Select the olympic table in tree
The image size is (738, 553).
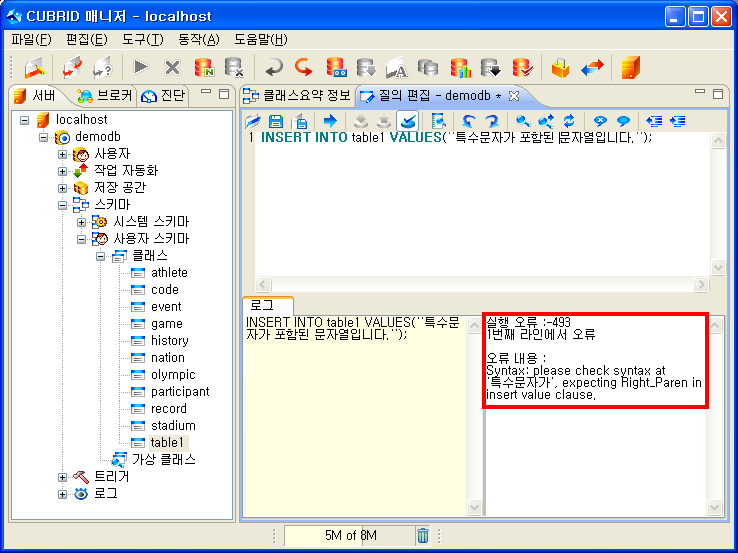coord(173,375)
